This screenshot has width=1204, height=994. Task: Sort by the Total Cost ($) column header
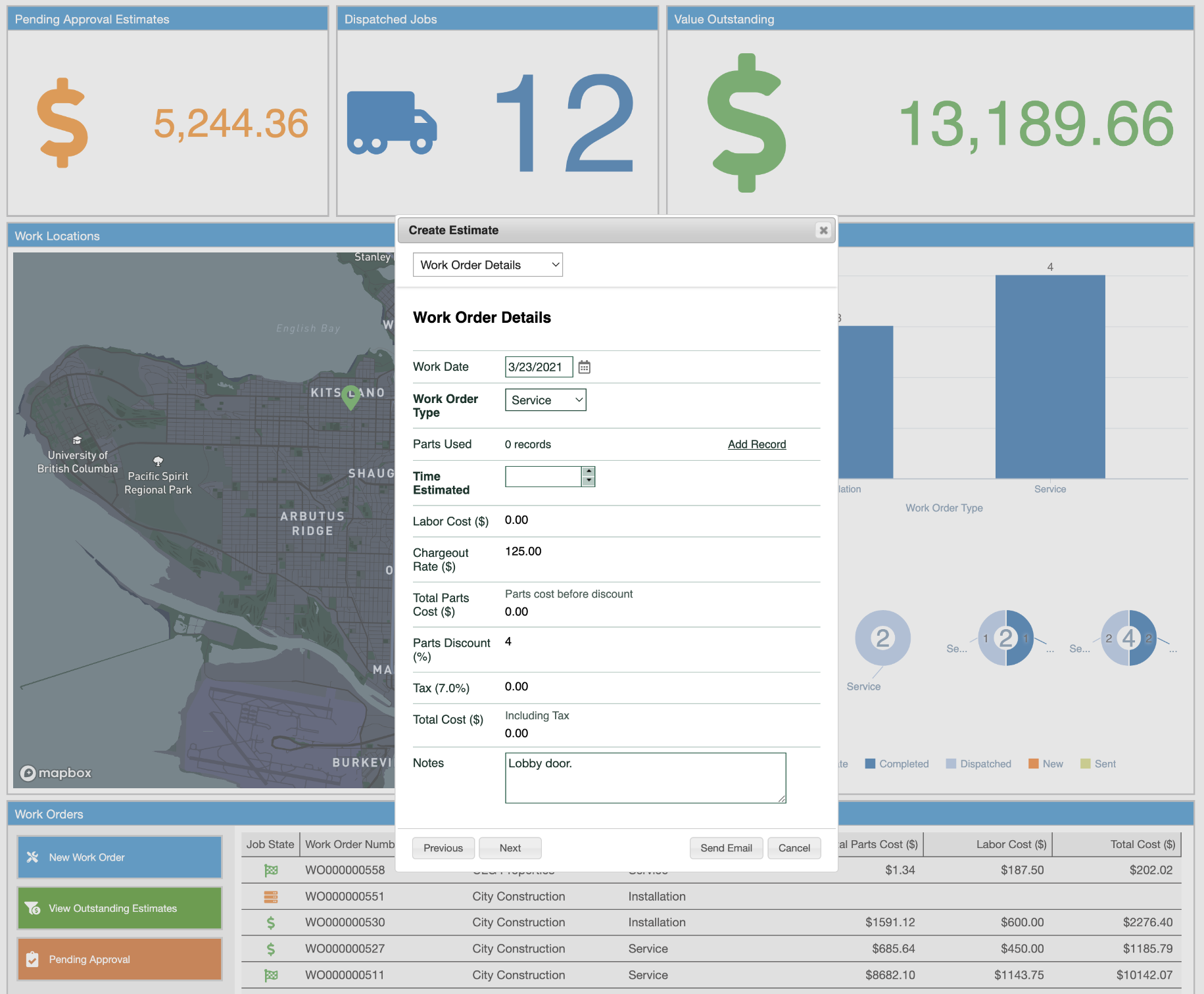click(1142, 845)
